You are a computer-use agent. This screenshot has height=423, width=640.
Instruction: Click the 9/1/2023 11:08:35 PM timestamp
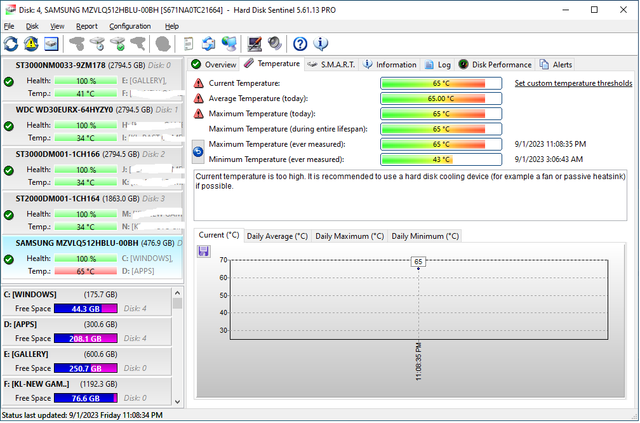click(x=550, y=144)
